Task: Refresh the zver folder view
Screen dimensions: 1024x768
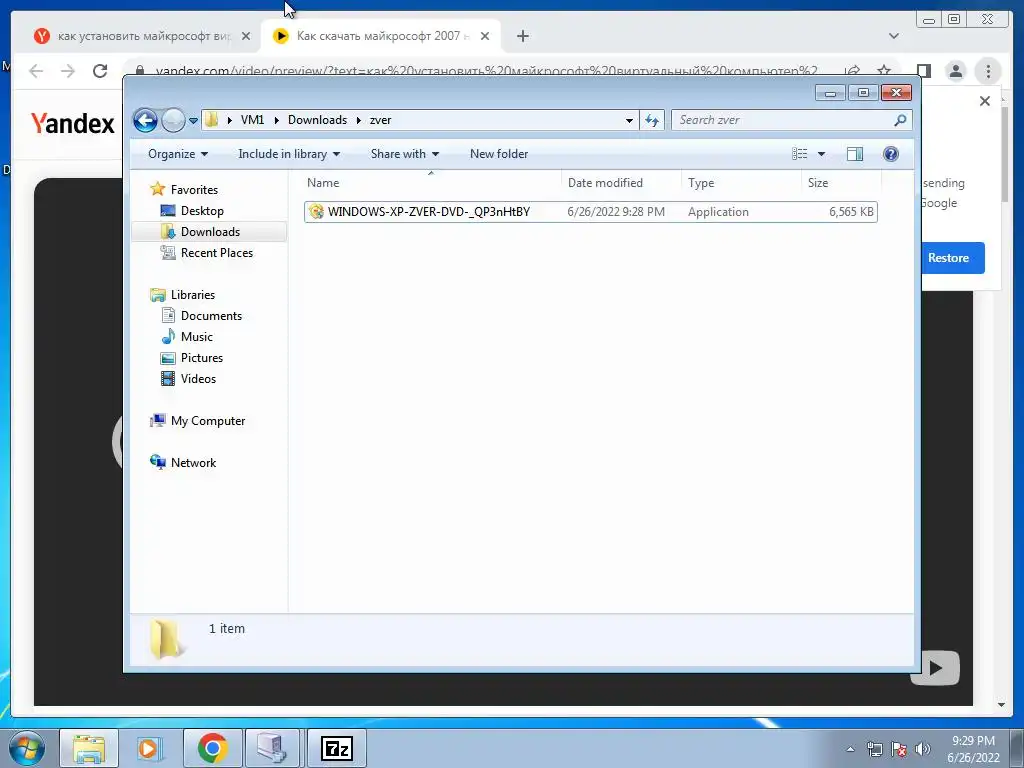Action: 652,120
